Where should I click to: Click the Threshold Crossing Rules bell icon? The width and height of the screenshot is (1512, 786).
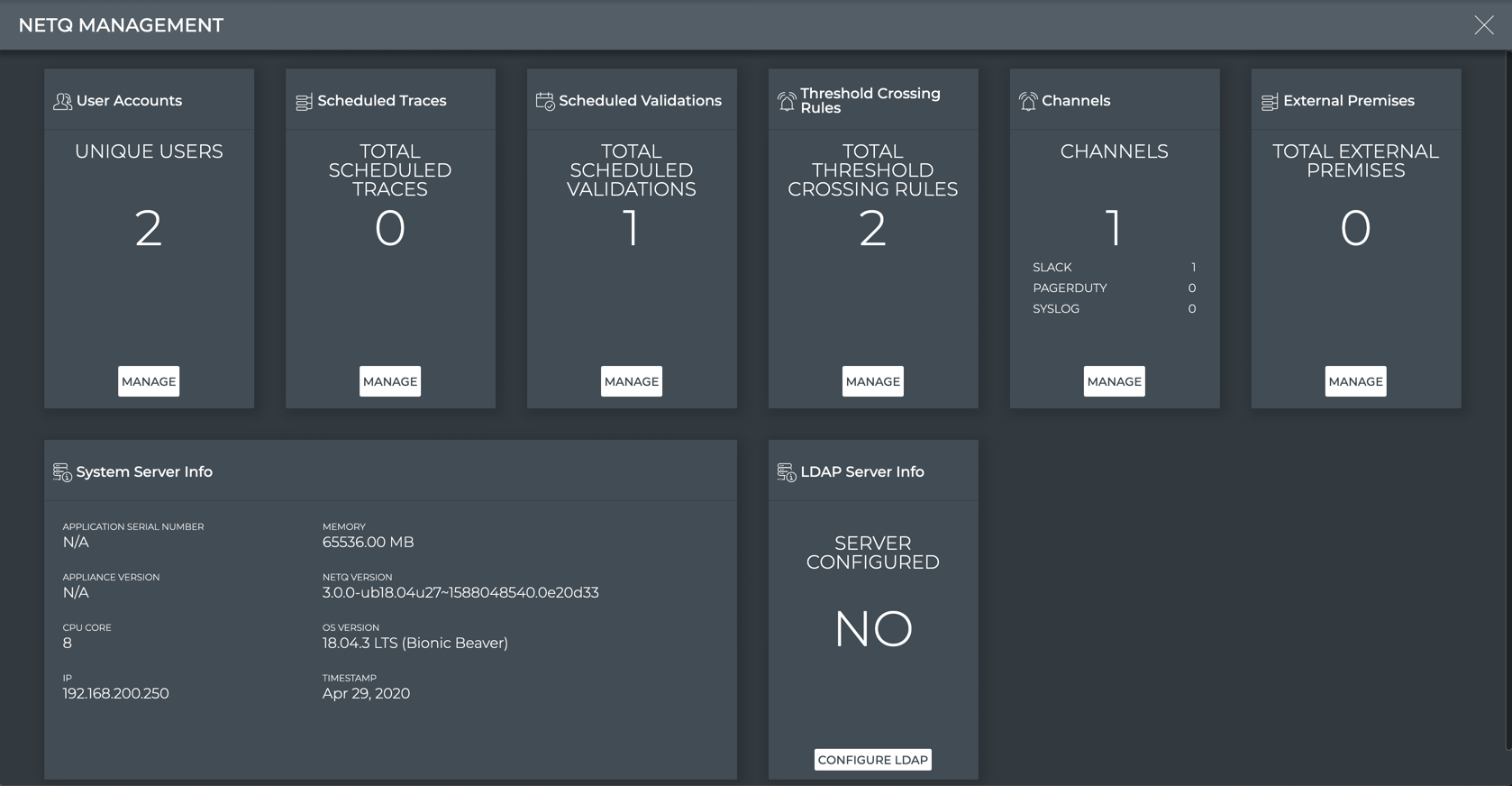pyautogui.click(x=787, y=102)
